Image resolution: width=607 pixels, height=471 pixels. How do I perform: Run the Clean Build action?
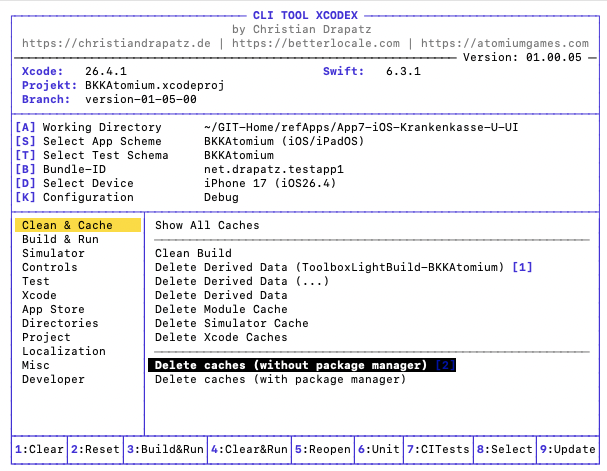193,253
